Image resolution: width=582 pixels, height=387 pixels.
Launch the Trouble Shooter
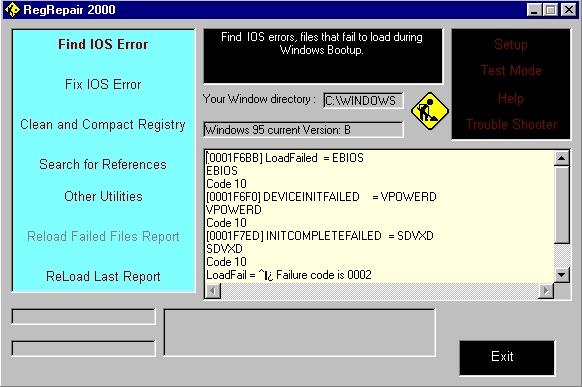coord(511,124)
